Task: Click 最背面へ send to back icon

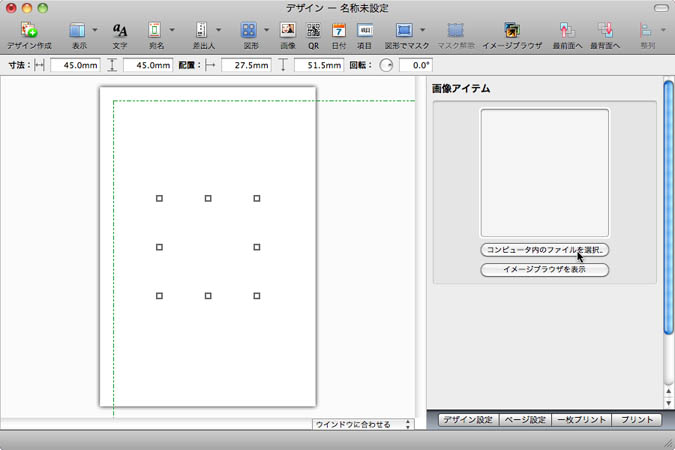Action: click(605, 31)
